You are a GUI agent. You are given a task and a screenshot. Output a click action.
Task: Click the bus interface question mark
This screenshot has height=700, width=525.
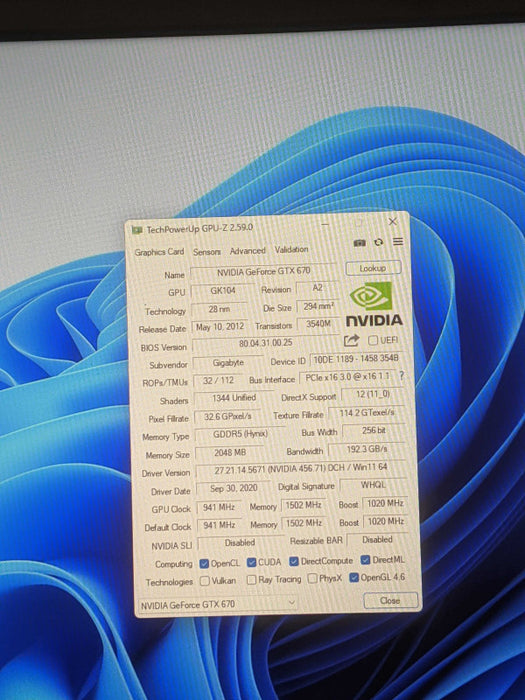pos(401,376)
